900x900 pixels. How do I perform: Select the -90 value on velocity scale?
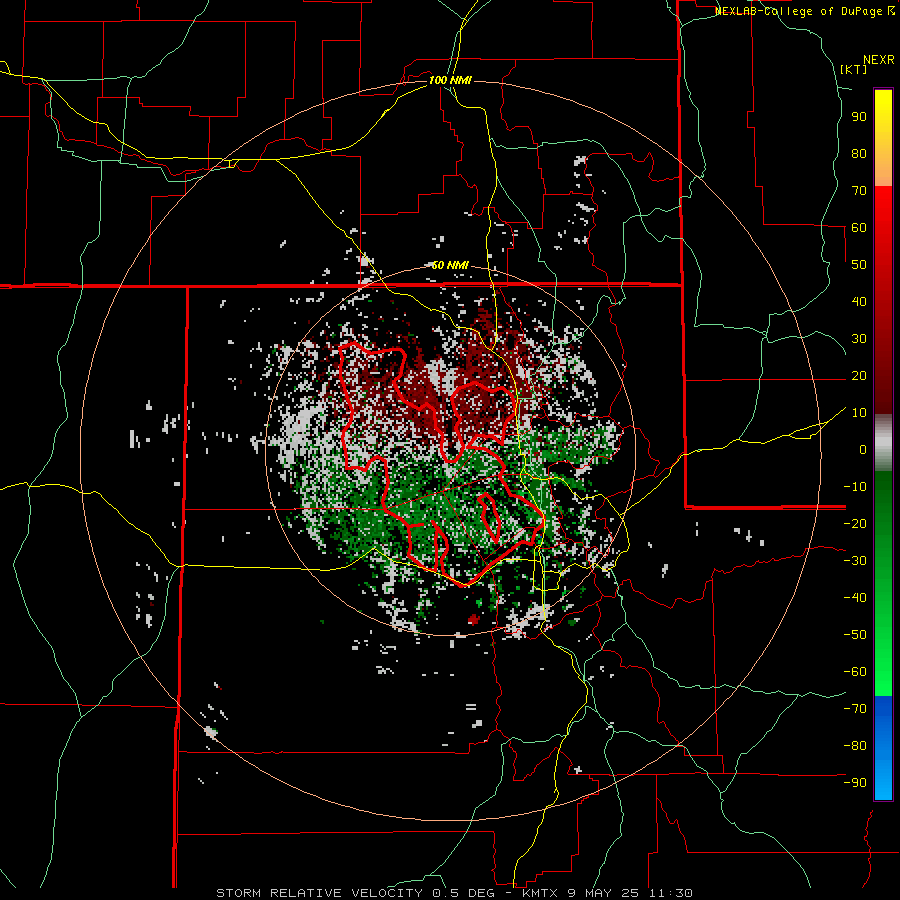pyautogui.click(x=855, y=782)
